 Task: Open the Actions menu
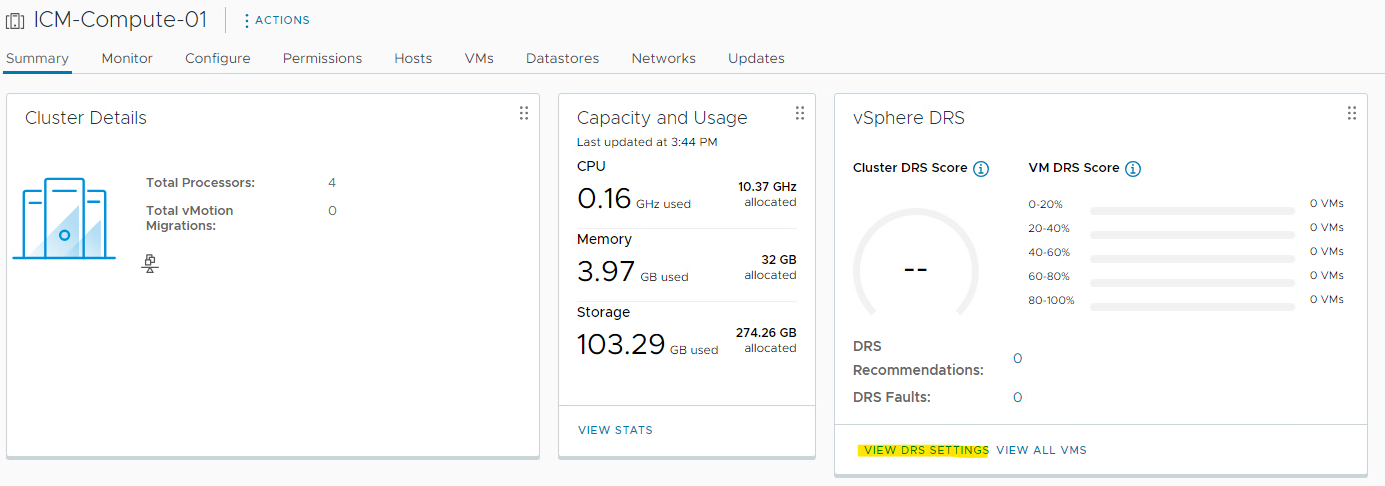tap(277, 20)
